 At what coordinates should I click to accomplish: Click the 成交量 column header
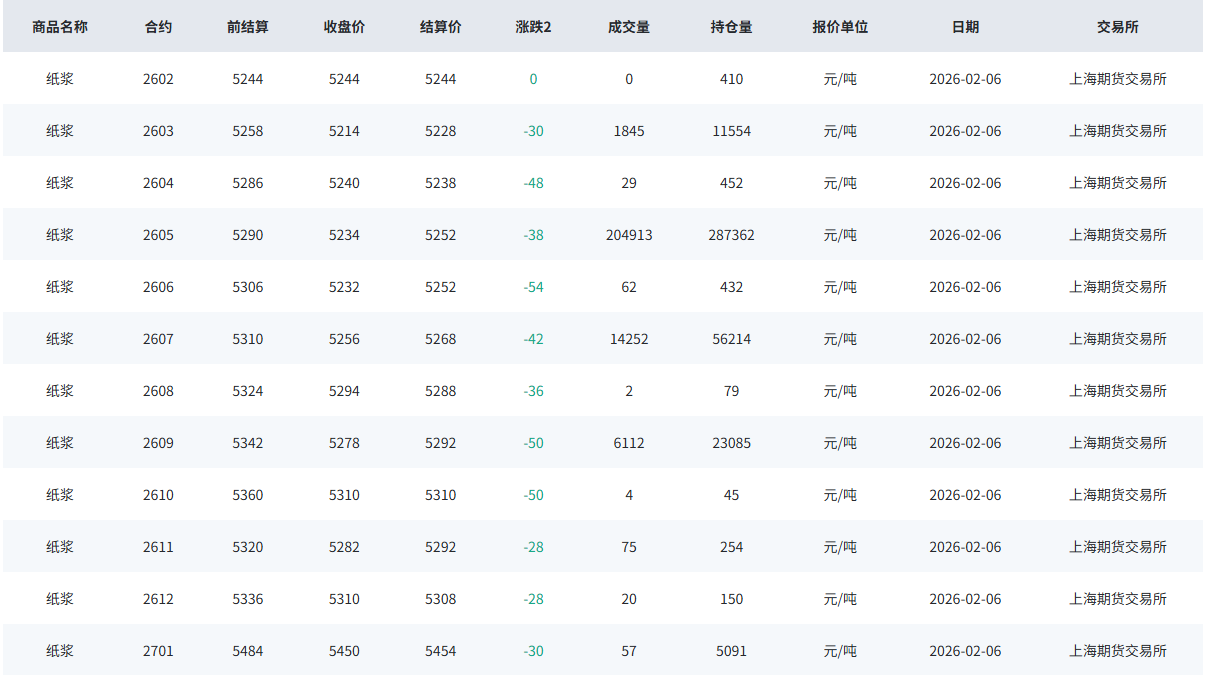click(629, 27)
